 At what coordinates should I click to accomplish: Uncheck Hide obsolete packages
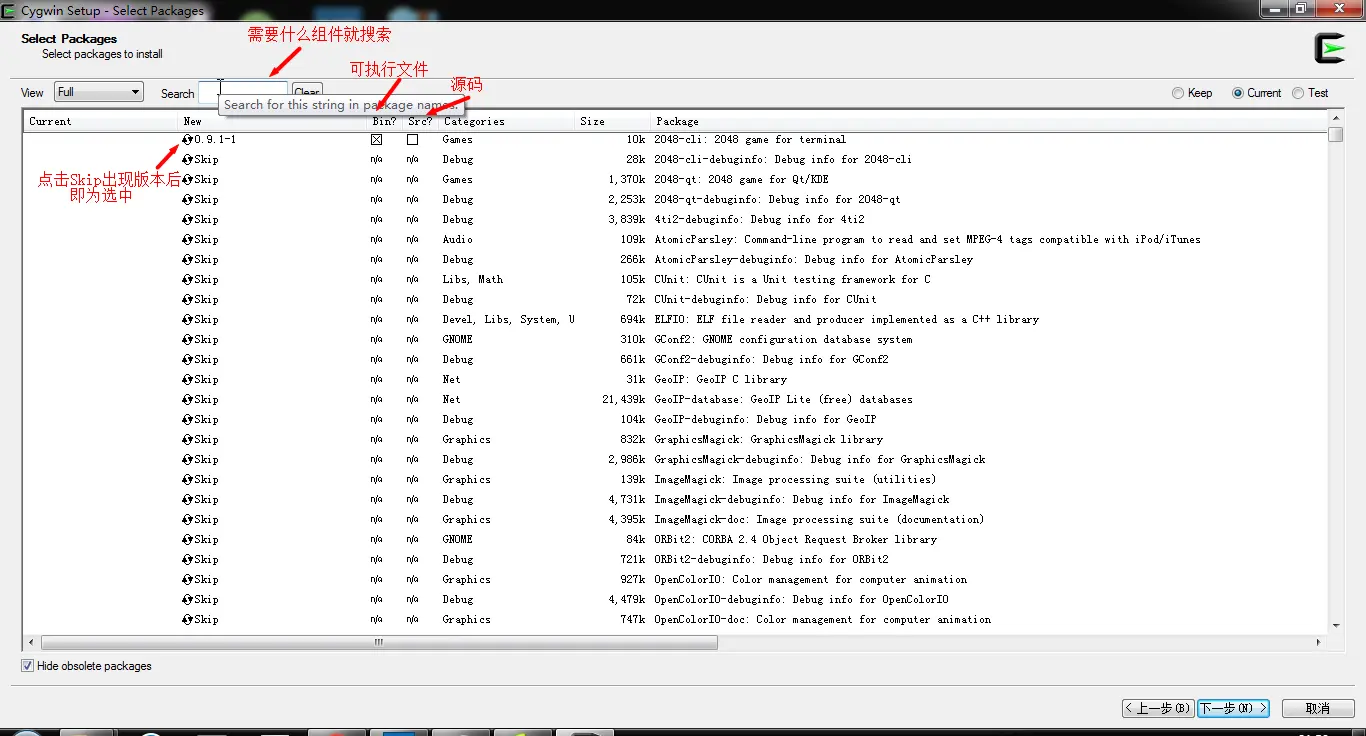click(28, 666)
